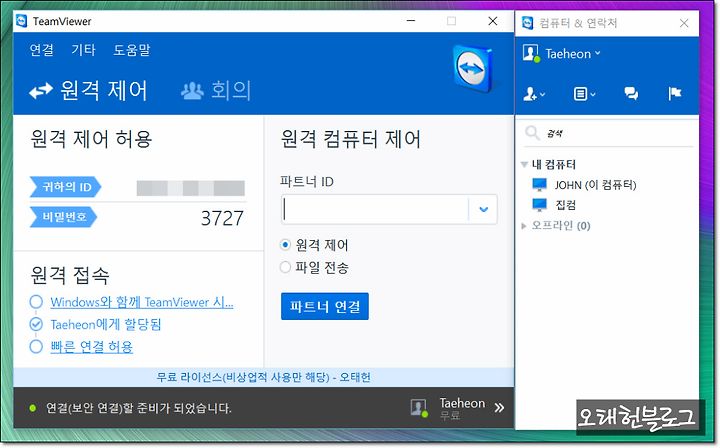Click the green connection status dot
This screenshot has width=720, height=448.
(33, 408)
